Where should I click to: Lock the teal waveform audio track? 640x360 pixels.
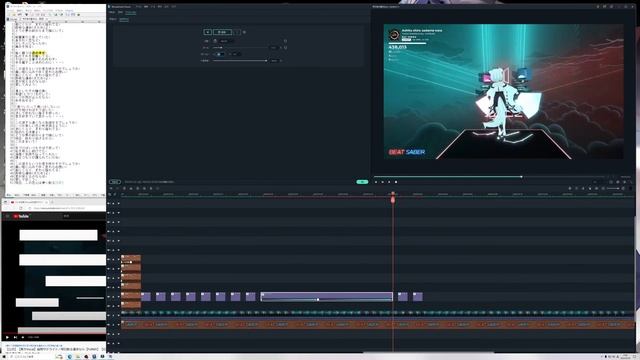click(113, 315)
